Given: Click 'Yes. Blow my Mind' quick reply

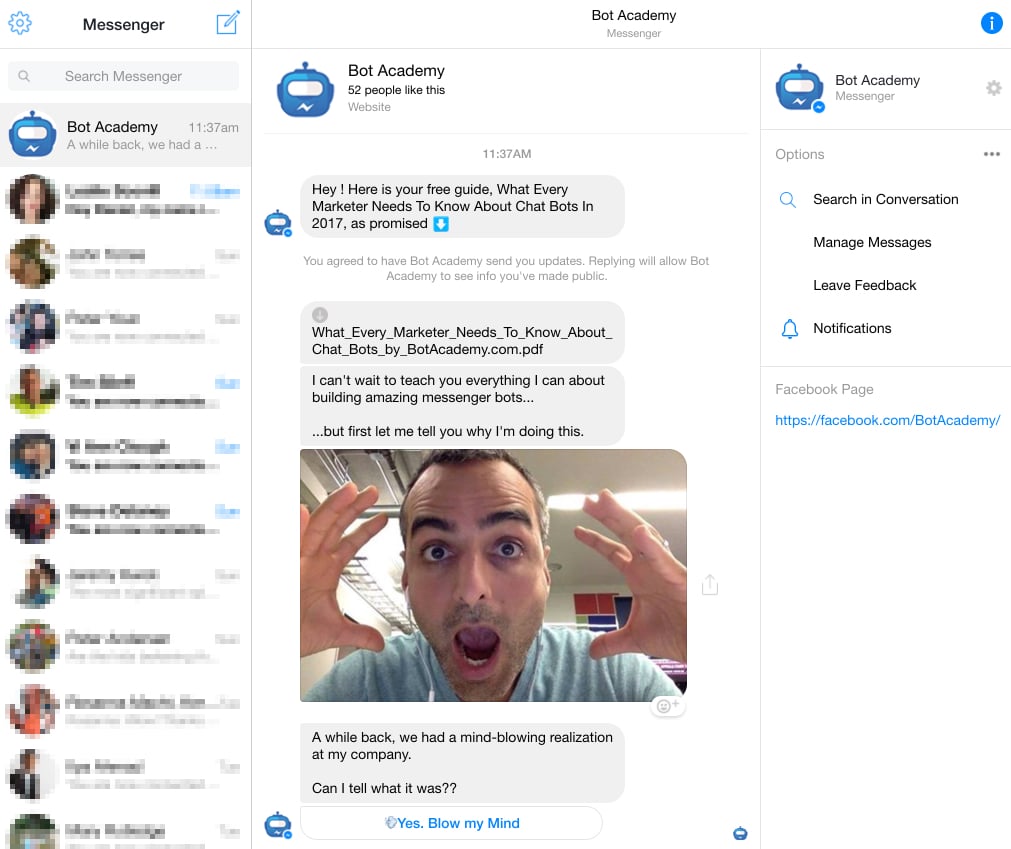Looking at the screenshot, I should pyautogui.click(x=451, y=823).
